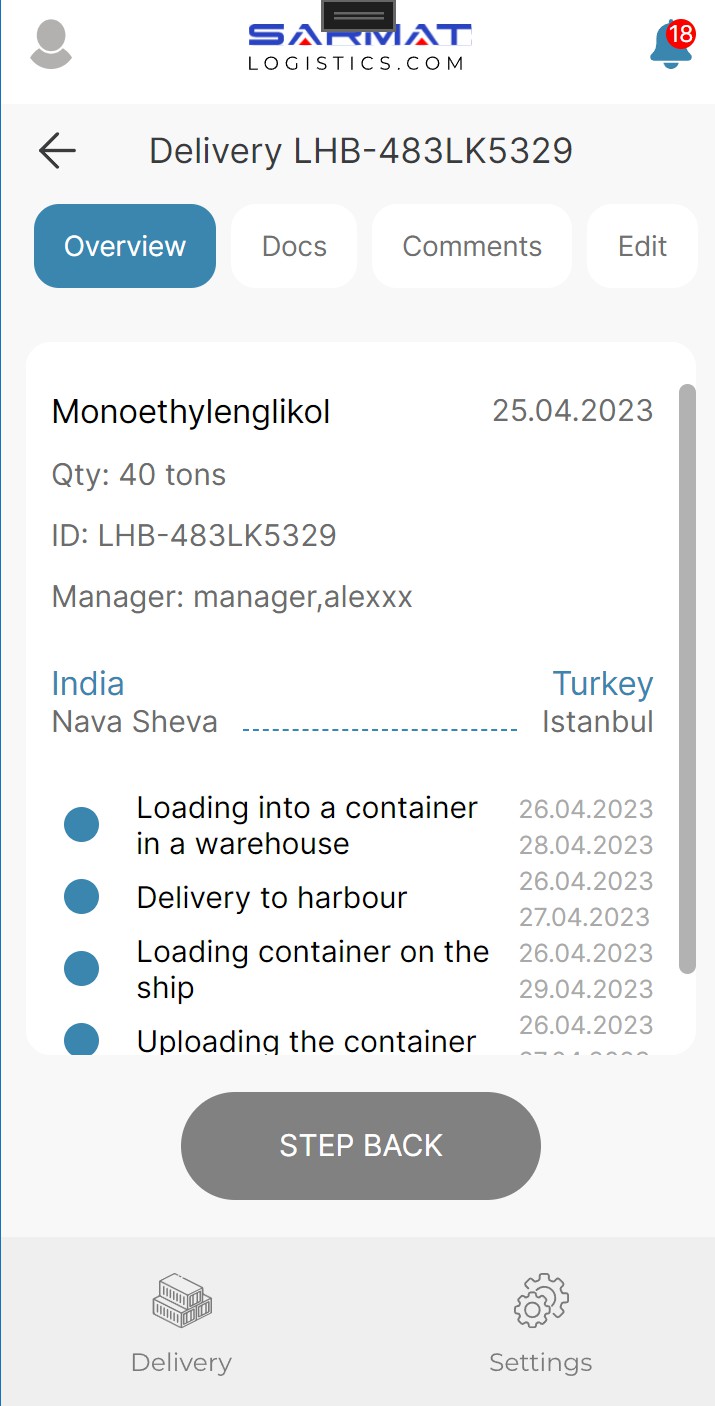Tap the Delivery containers icon

(182, 1300)
